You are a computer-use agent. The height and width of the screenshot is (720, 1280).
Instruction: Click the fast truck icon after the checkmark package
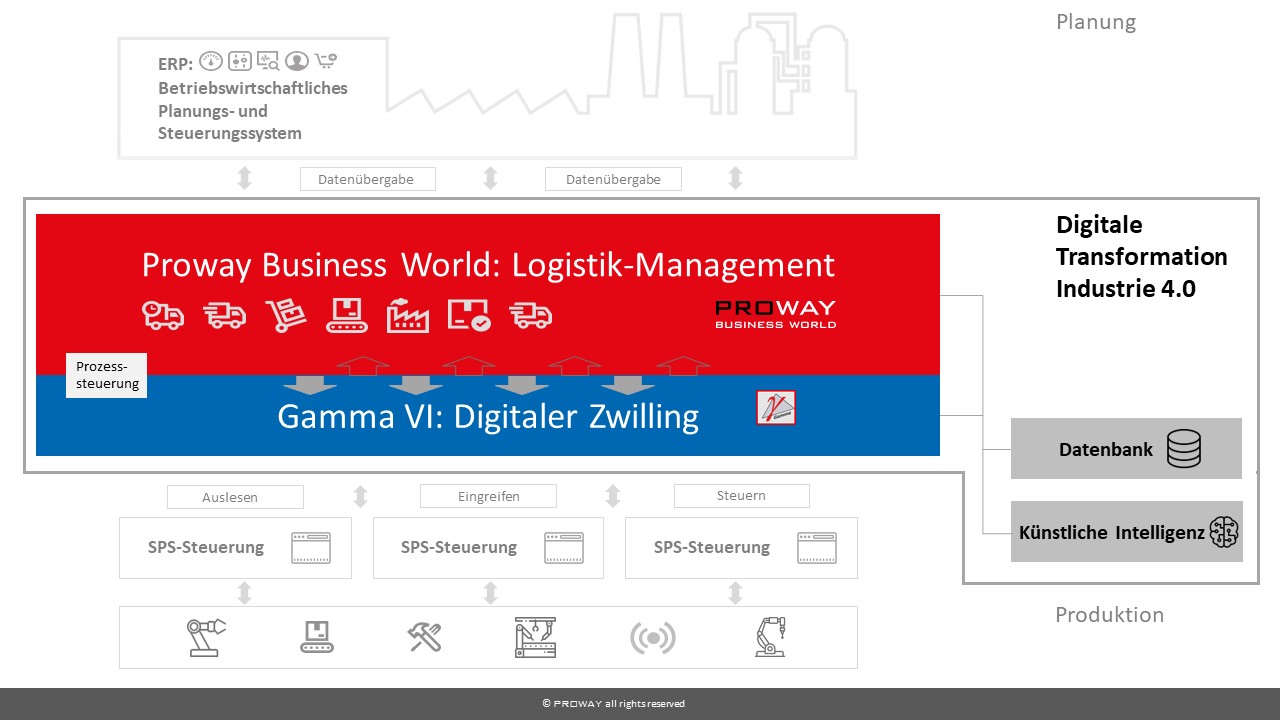[531, 315]
